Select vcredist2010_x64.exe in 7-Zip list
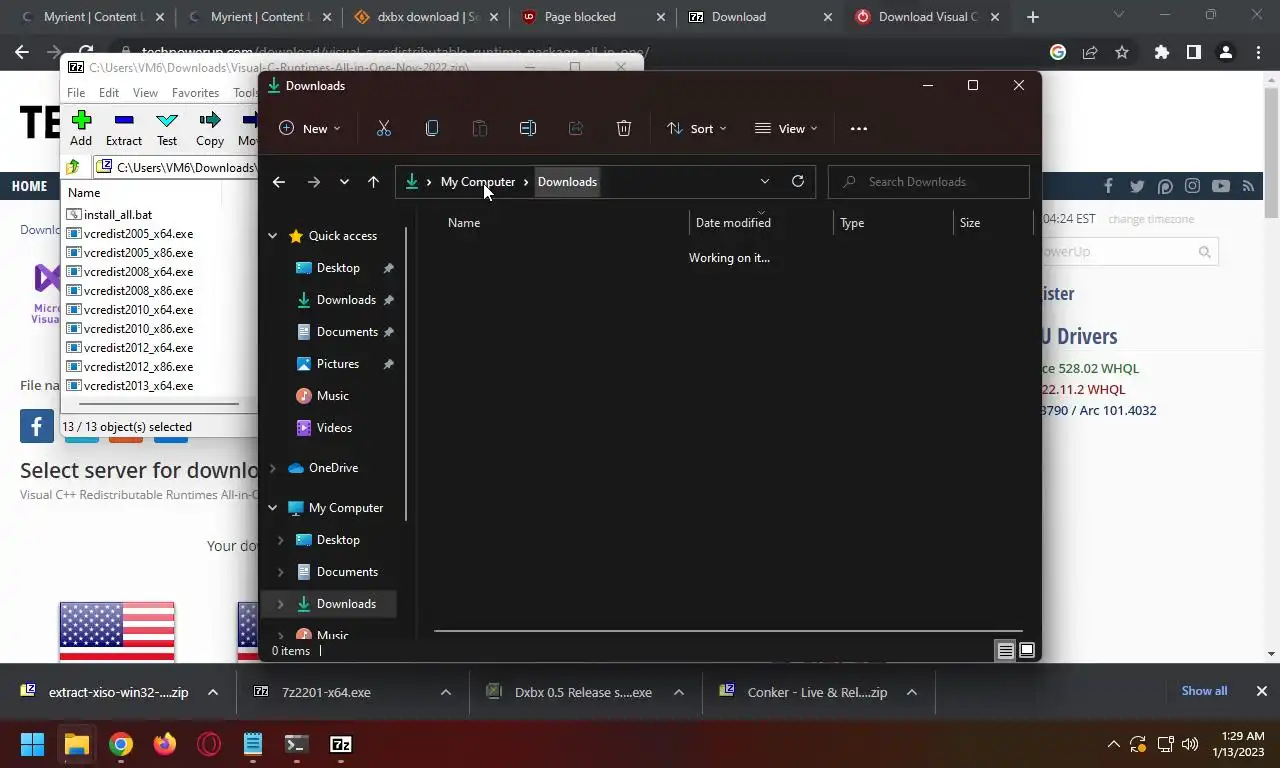This screenshot has height=768, width=1280. [x=138, y=310]
